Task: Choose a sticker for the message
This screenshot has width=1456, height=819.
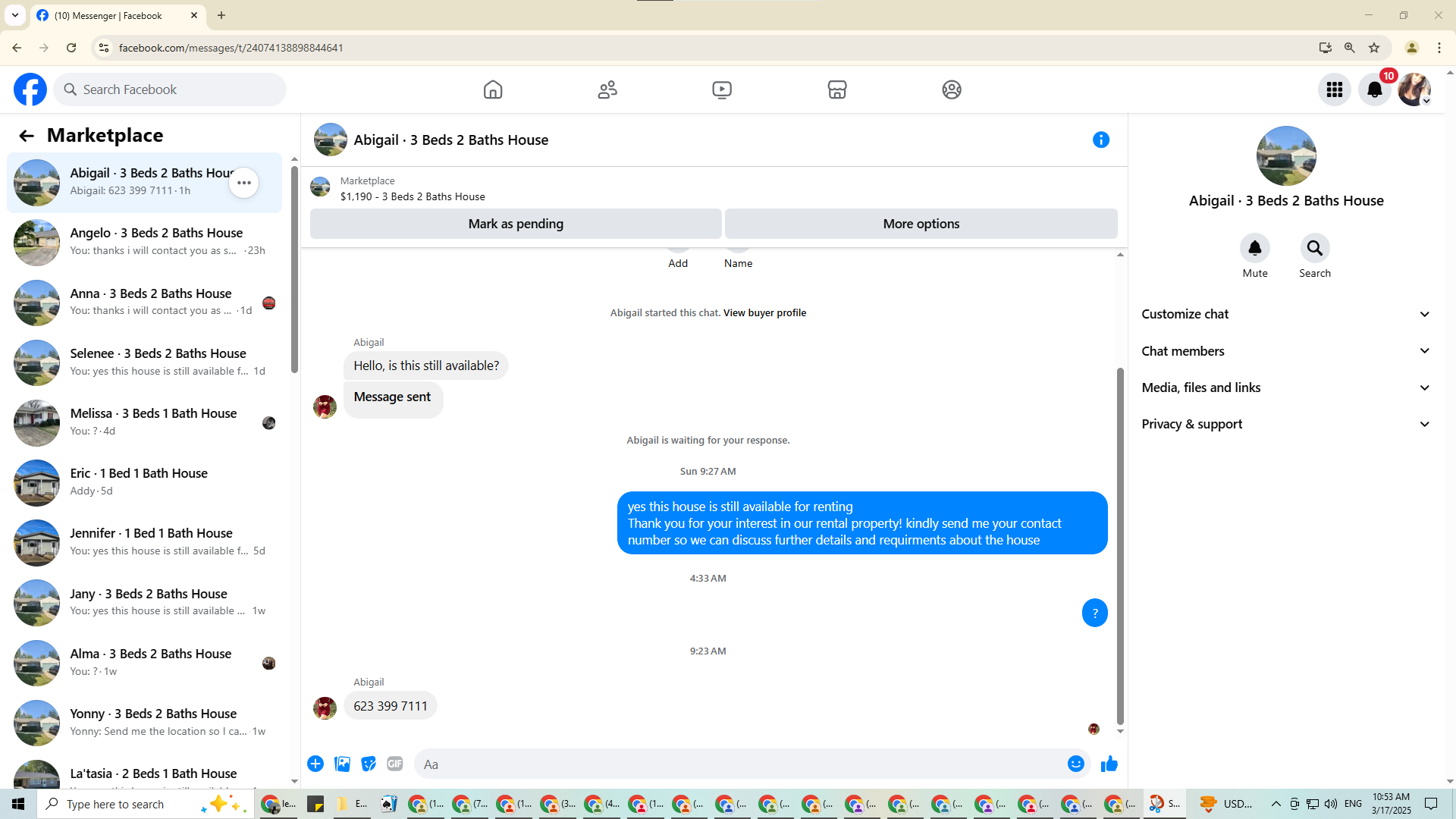Action: 369,764
